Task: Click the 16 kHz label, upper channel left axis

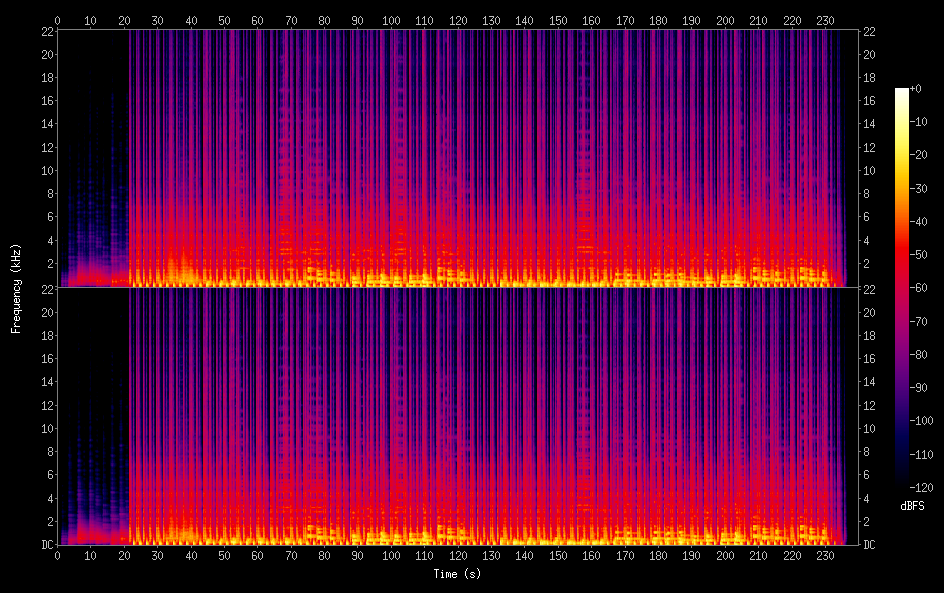Action: pyautogui.click(x=46, y=101)
